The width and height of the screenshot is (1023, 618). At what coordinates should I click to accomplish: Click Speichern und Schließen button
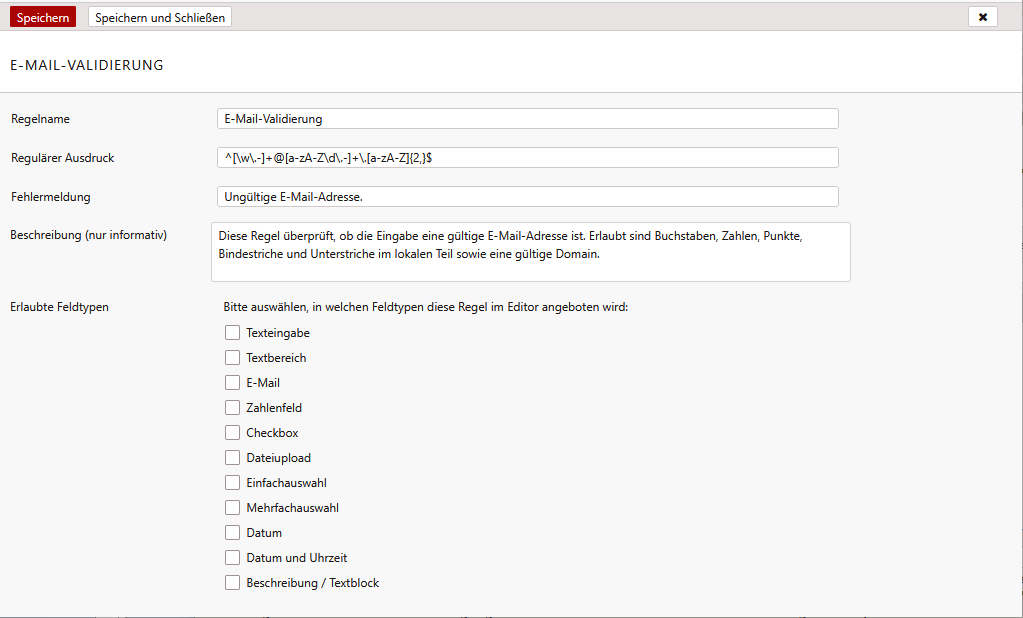[160, 17]
